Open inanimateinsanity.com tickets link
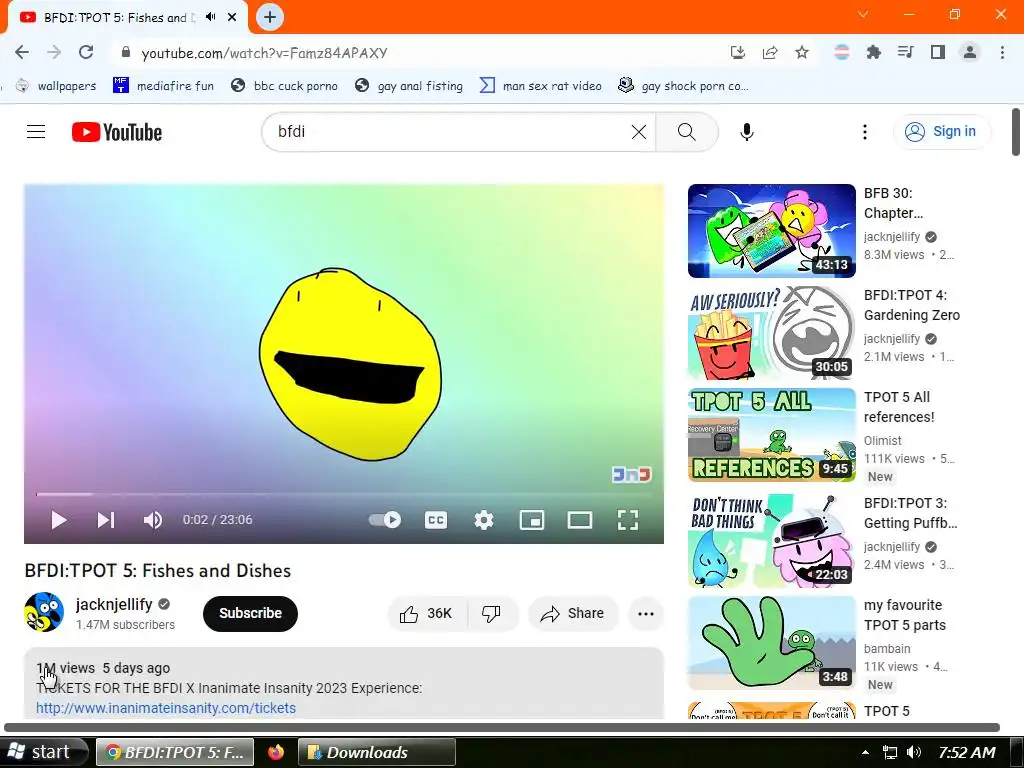Viewport: 1024px width, 768px height. click(166, 708)
